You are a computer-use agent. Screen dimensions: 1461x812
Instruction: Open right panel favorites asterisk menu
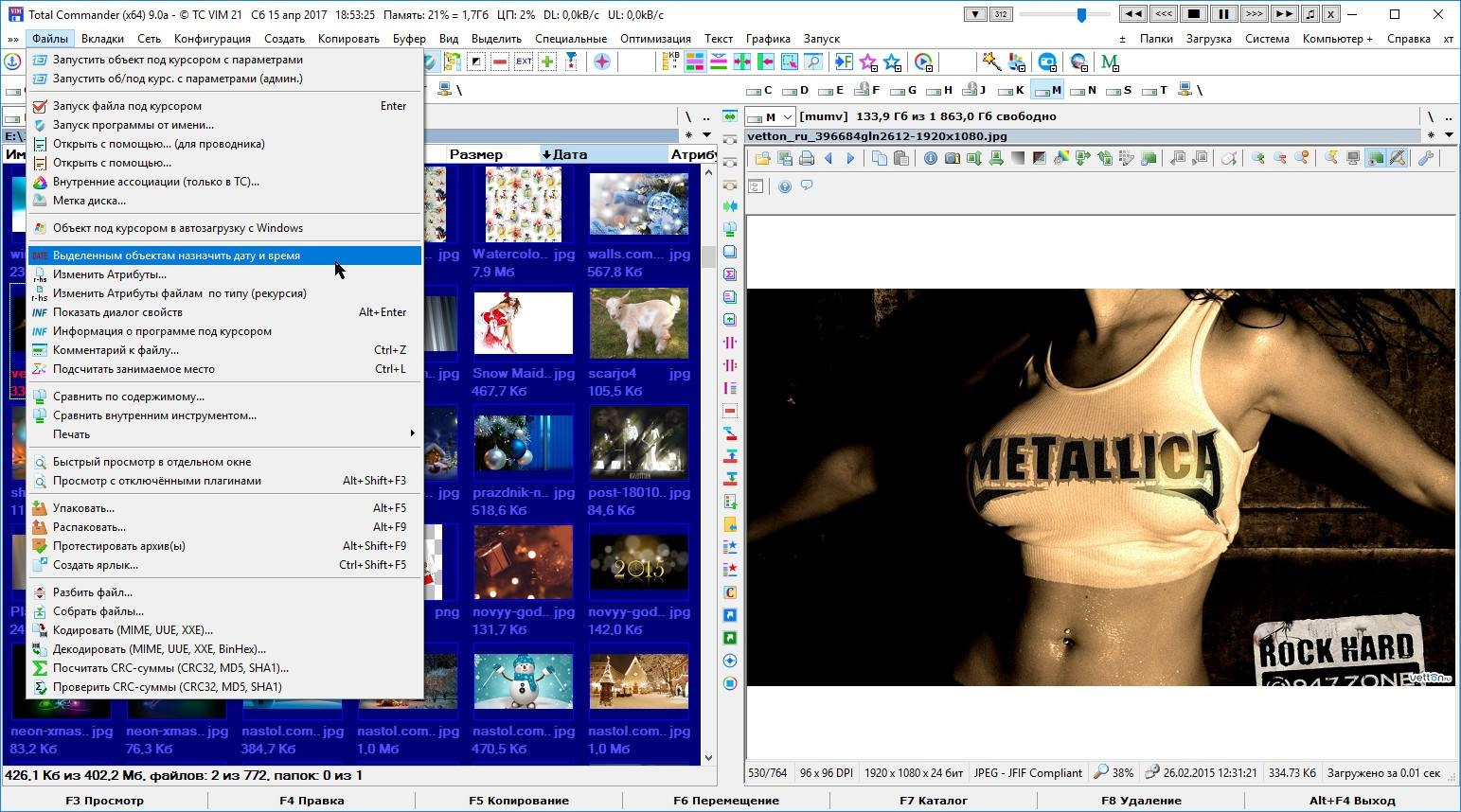pyautogui.click(x=1431, y=135)
